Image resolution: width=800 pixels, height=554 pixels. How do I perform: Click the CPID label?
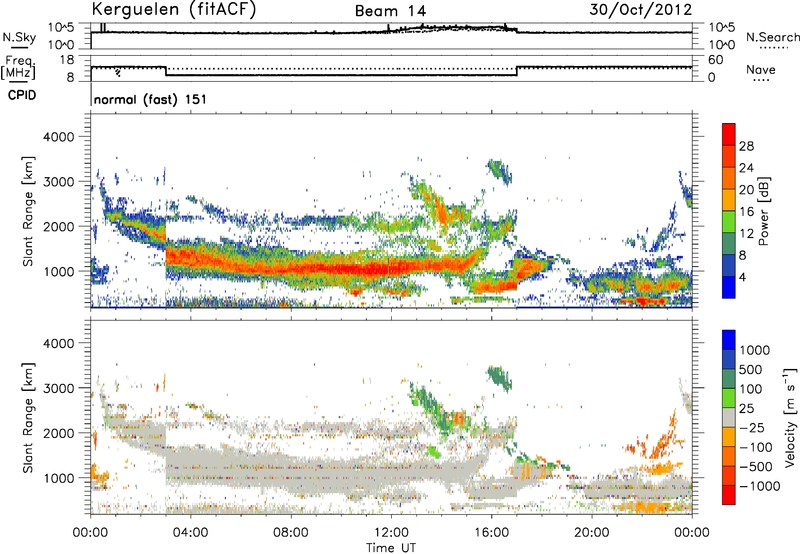click(22, 95)
